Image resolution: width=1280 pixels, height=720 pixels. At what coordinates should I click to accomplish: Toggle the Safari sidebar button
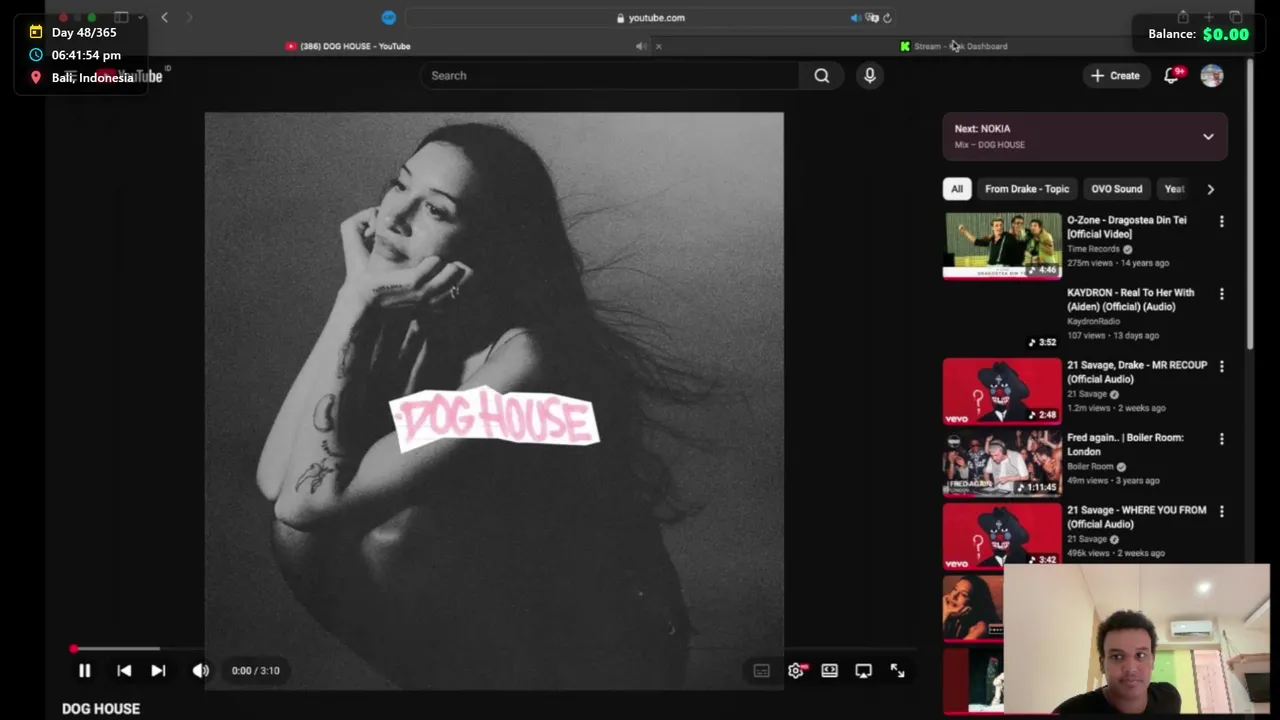pos(121,17)
